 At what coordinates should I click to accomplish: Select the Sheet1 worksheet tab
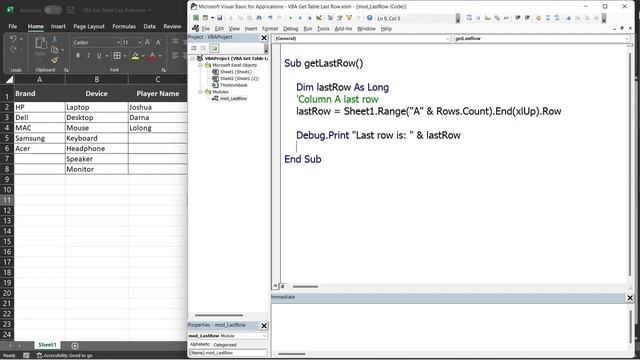pos(47,345)
